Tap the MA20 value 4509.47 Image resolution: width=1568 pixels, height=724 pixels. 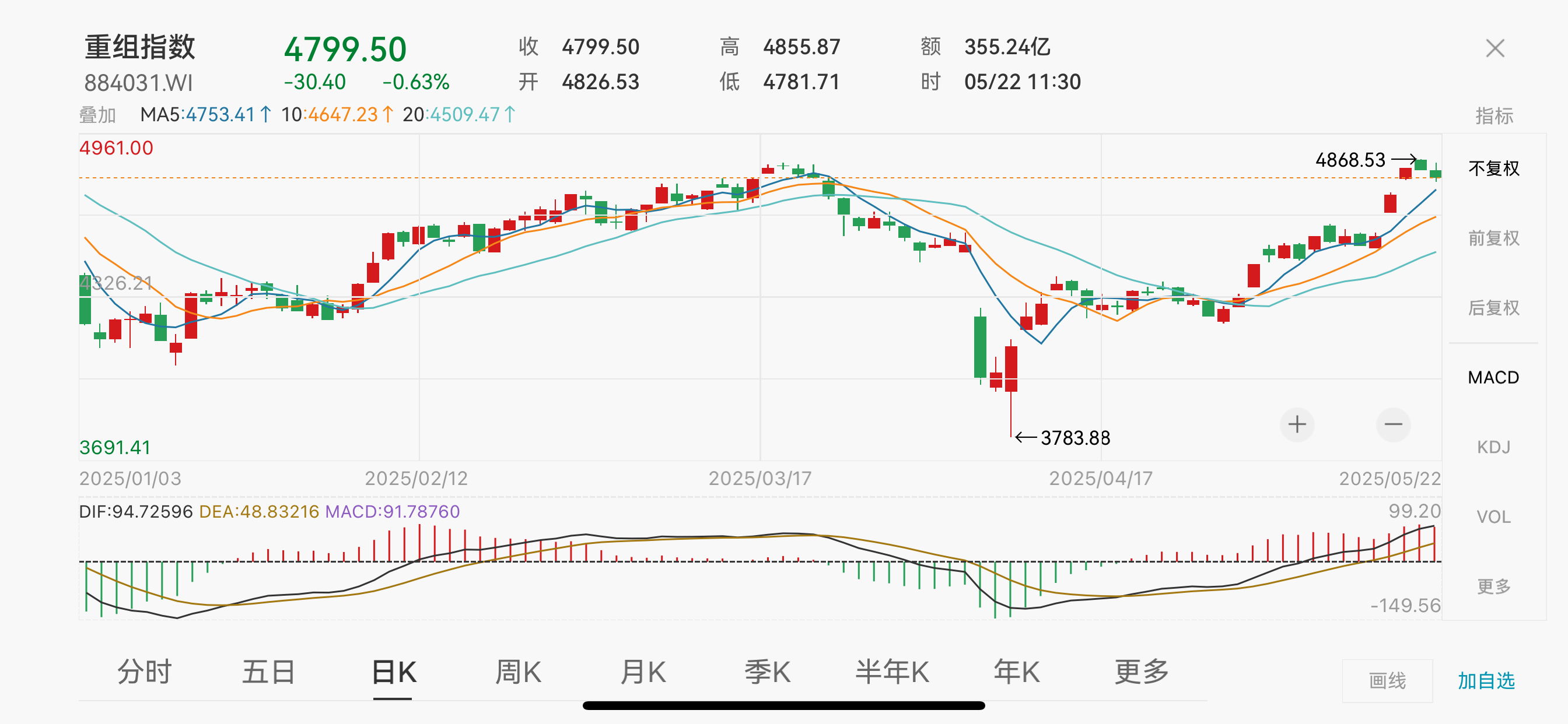point(465,114)
